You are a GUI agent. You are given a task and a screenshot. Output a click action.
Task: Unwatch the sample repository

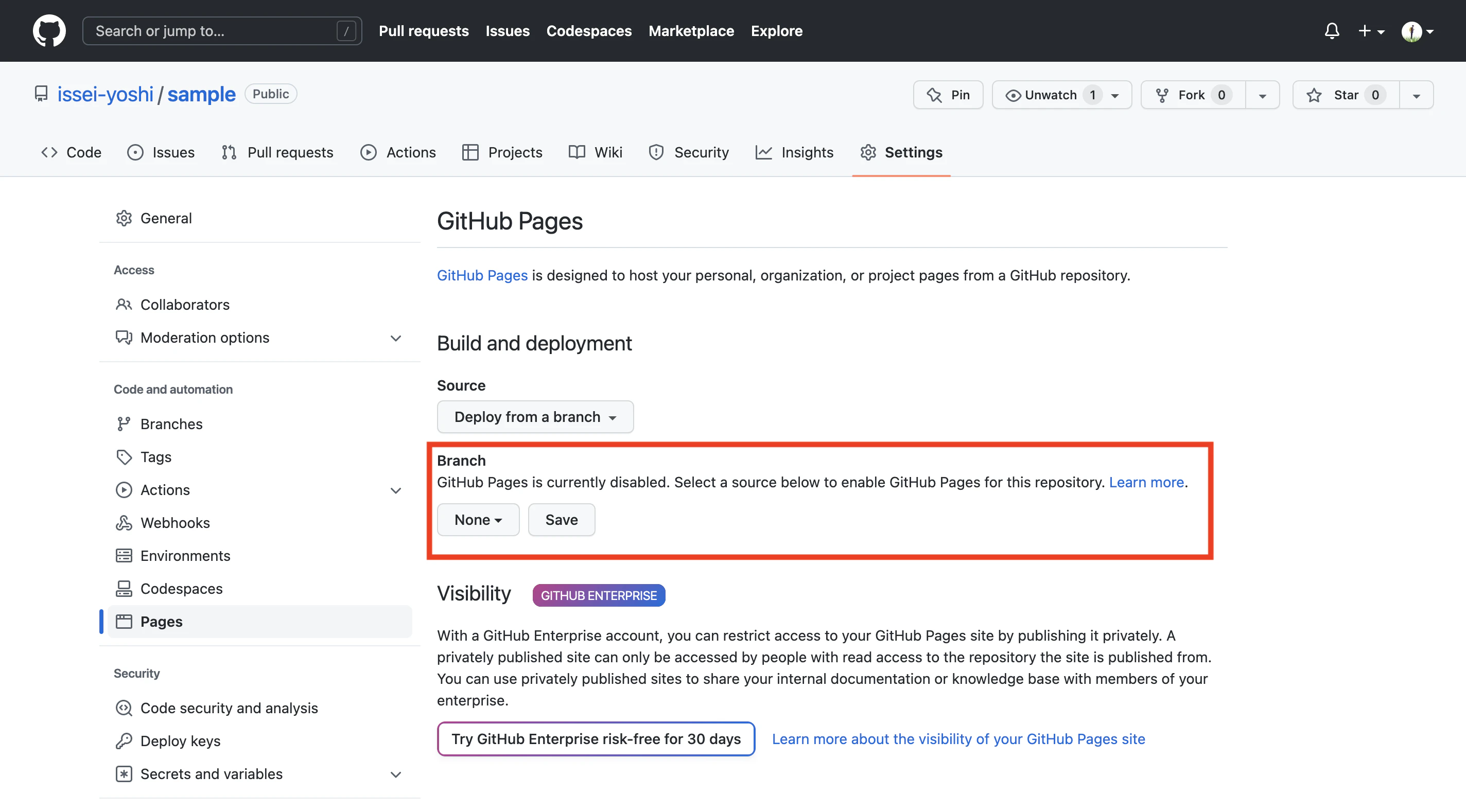[1050, 95]
